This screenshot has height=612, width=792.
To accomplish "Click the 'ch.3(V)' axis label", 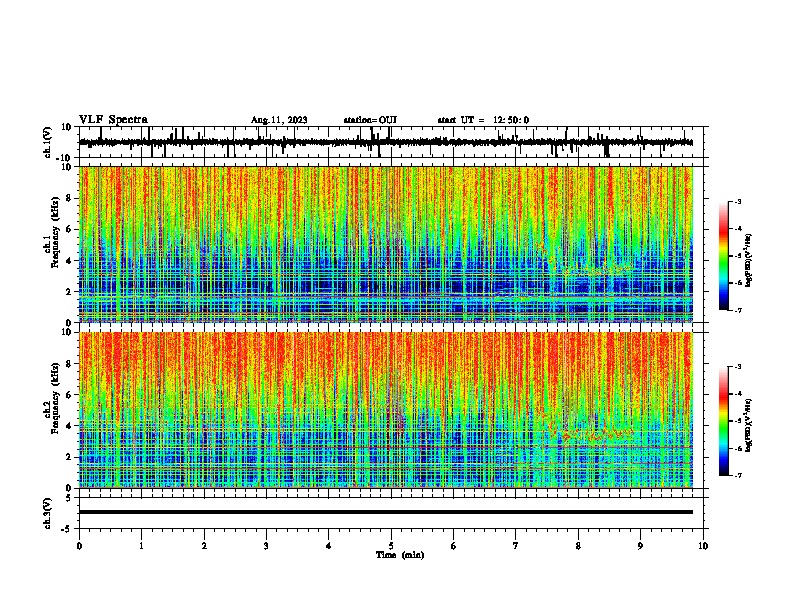I will pos(48,513).
